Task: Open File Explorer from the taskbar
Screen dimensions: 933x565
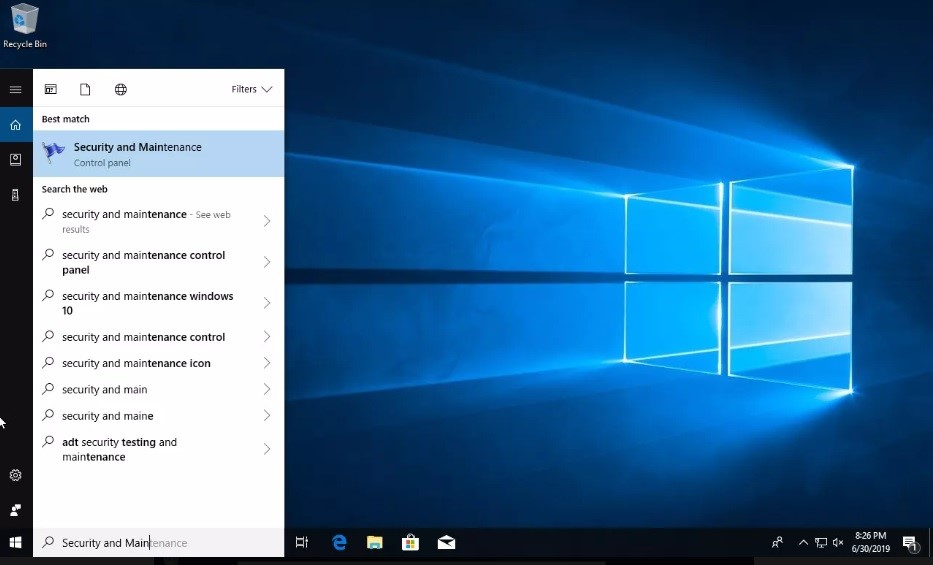Action: click(374, 542)
